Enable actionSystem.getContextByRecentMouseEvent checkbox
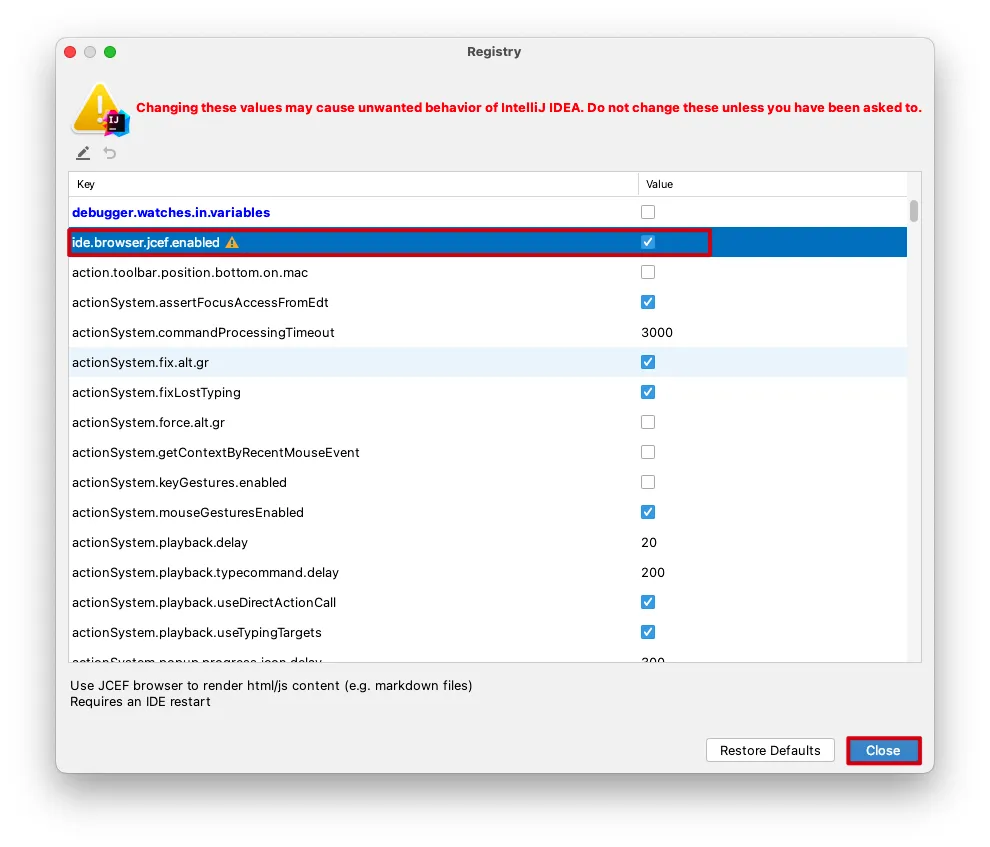 coord(648,452)
